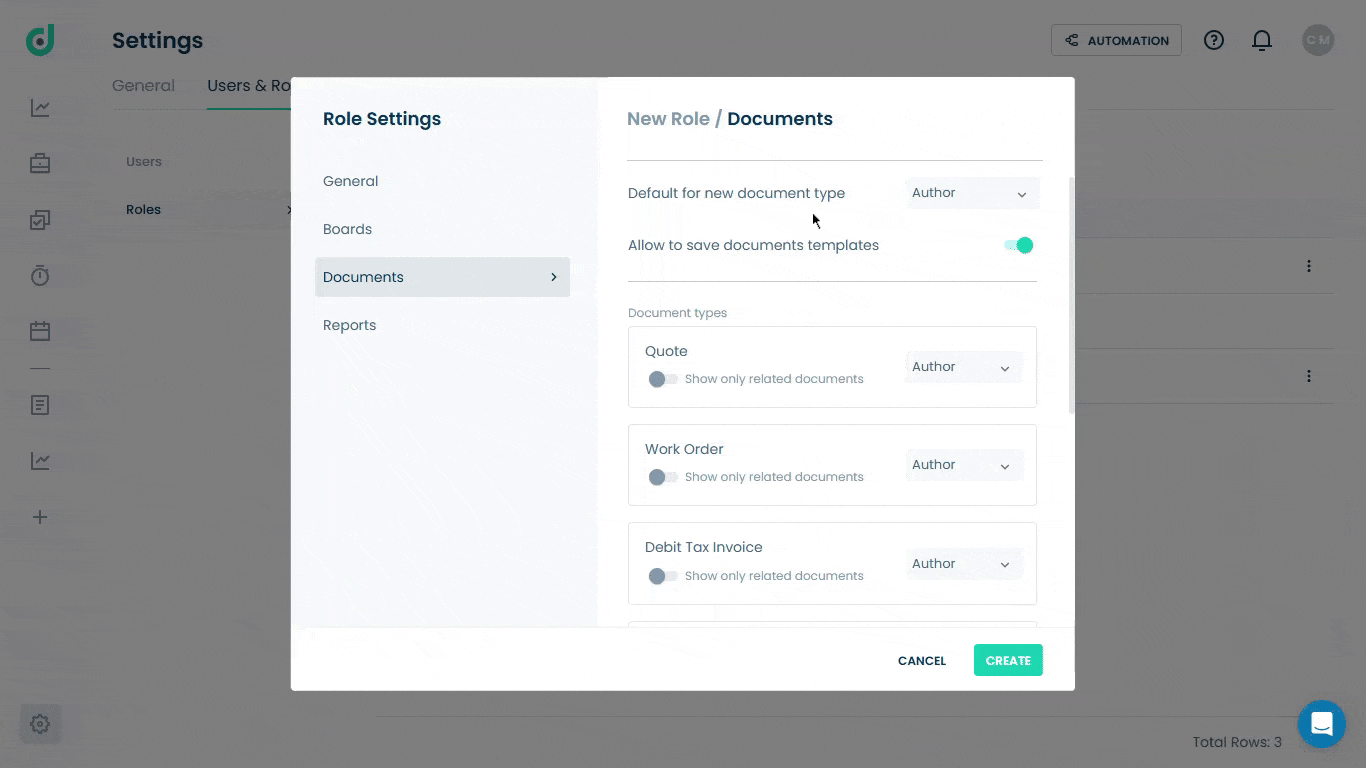Toggle Allow to save documents templates
The image size is (1366, 768).
pyautogui.click(x=1018, y=245)
